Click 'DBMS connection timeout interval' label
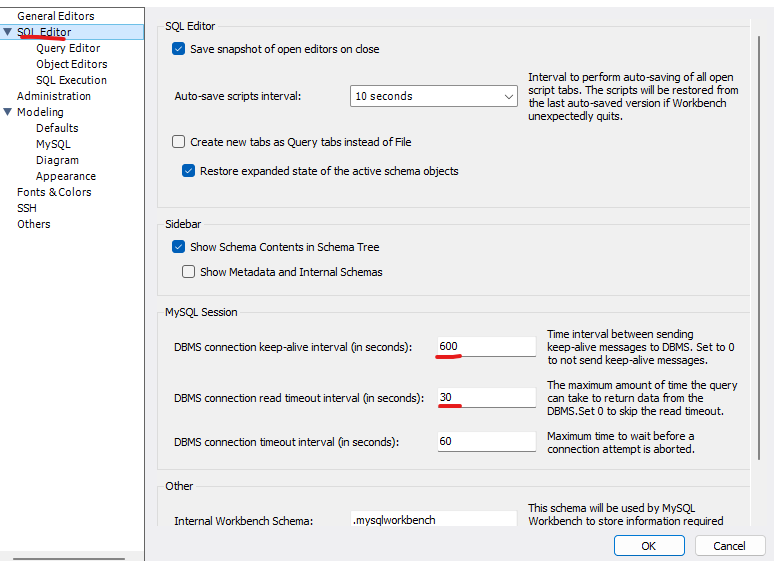The height and width of the screenshot is (561, 774). click(286, 442)
